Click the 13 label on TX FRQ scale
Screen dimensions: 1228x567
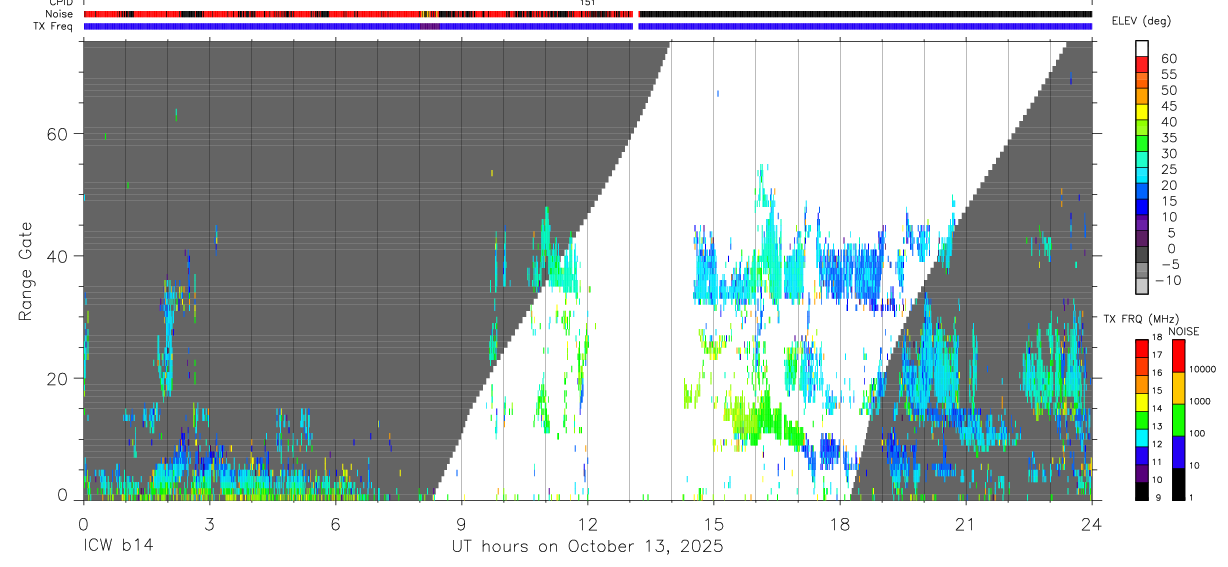tap(1159, 427)
